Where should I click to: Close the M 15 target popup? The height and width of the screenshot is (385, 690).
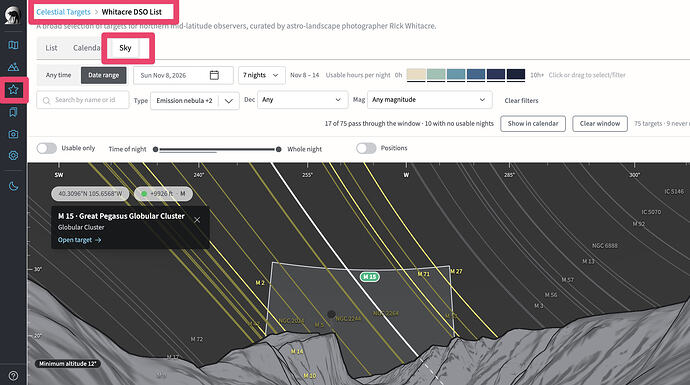[197, 220]
